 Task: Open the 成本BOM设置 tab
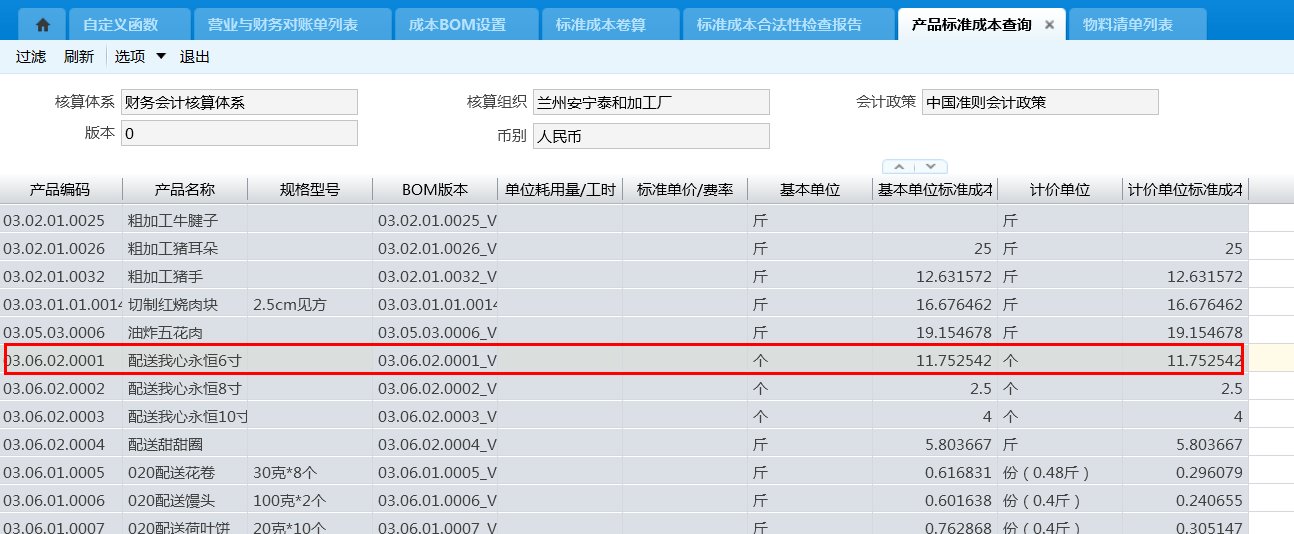click(458, 25)
